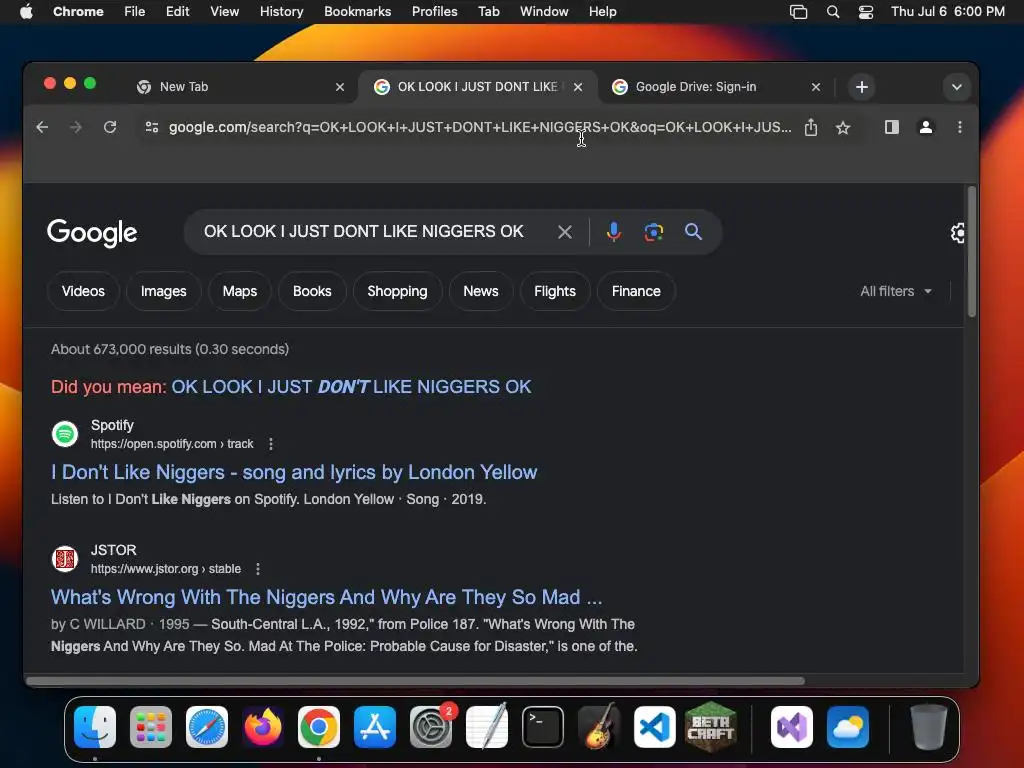
Task: Click the www.jstor.org result URL
Action: 166,569
